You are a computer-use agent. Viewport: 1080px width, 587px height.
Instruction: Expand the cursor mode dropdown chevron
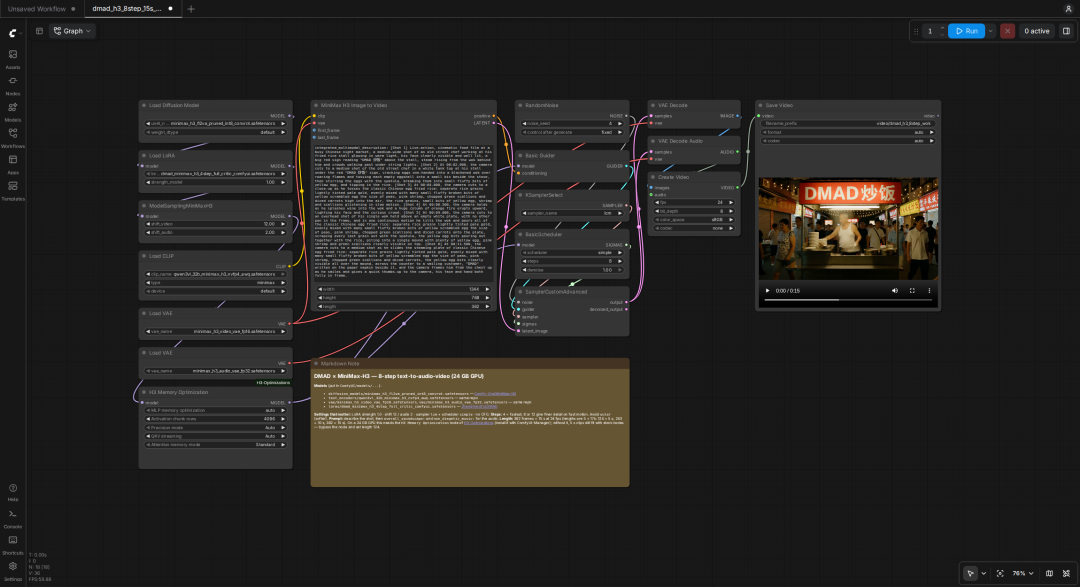pos(984,573)
